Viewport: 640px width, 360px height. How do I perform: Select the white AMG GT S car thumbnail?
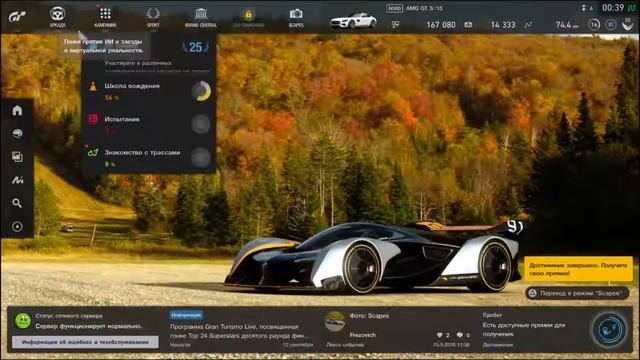click(353, 20)
